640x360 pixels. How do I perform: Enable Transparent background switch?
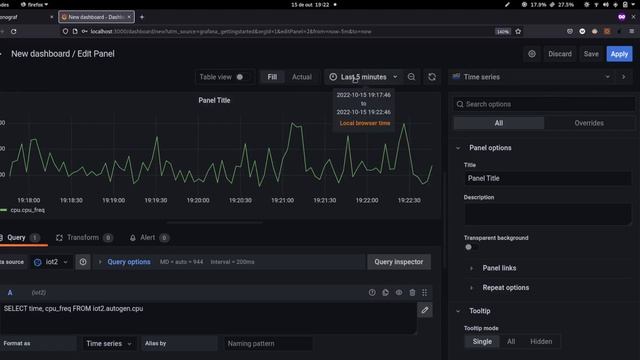click(471, 247)
